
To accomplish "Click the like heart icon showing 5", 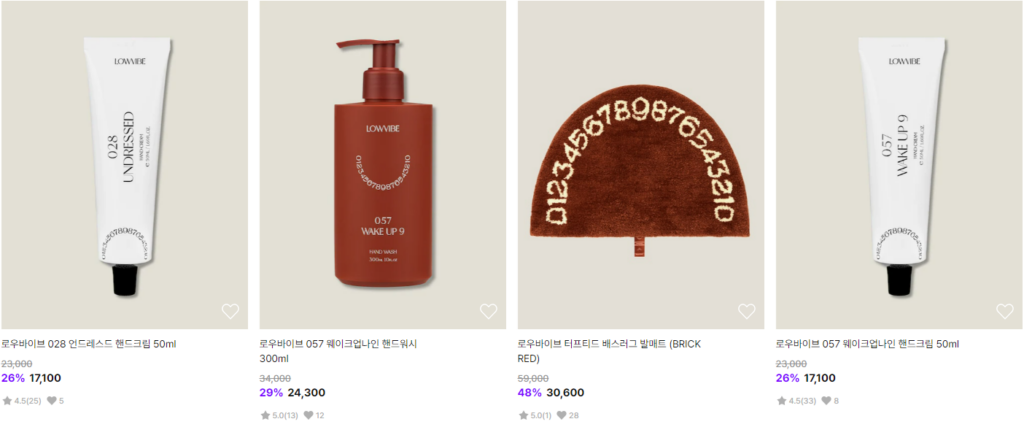I will (x=52, y=401).
